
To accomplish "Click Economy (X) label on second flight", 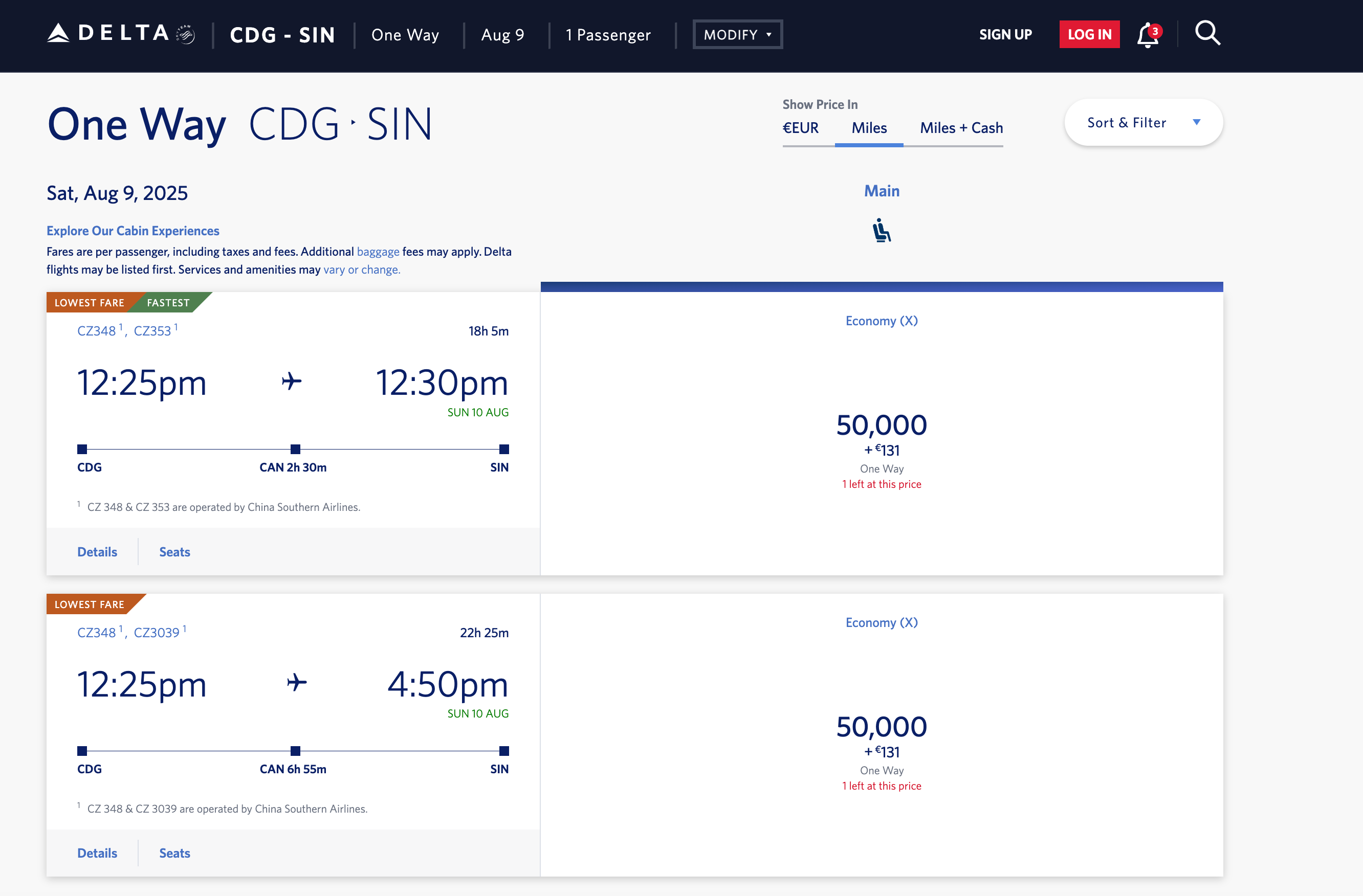I will pos(882,622).
